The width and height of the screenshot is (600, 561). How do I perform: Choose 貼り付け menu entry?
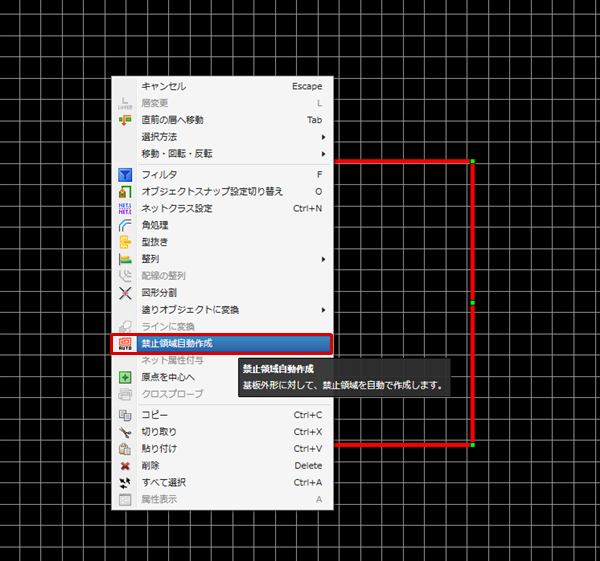pos(222,449)
